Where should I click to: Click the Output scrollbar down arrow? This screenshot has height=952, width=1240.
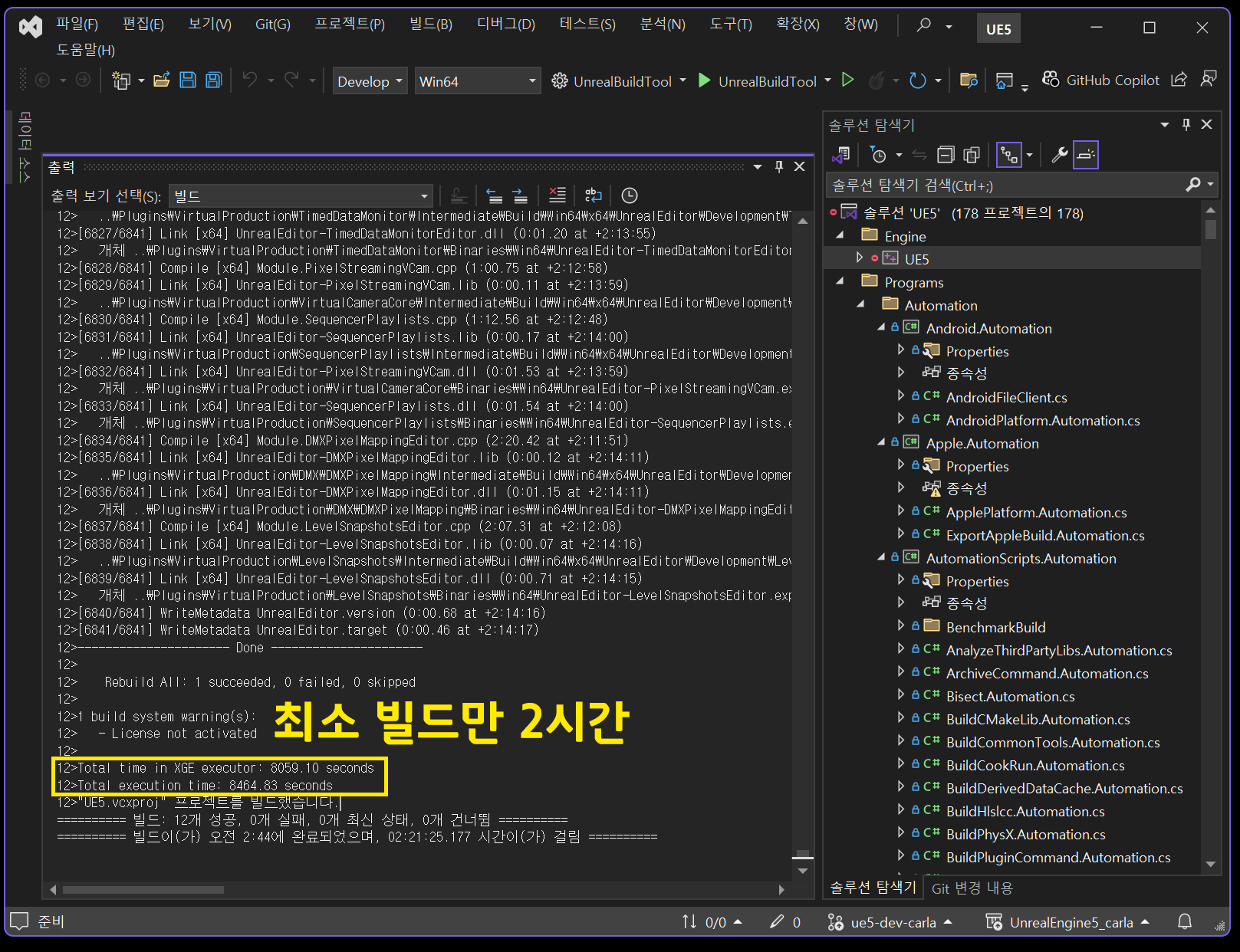[802, 871]
